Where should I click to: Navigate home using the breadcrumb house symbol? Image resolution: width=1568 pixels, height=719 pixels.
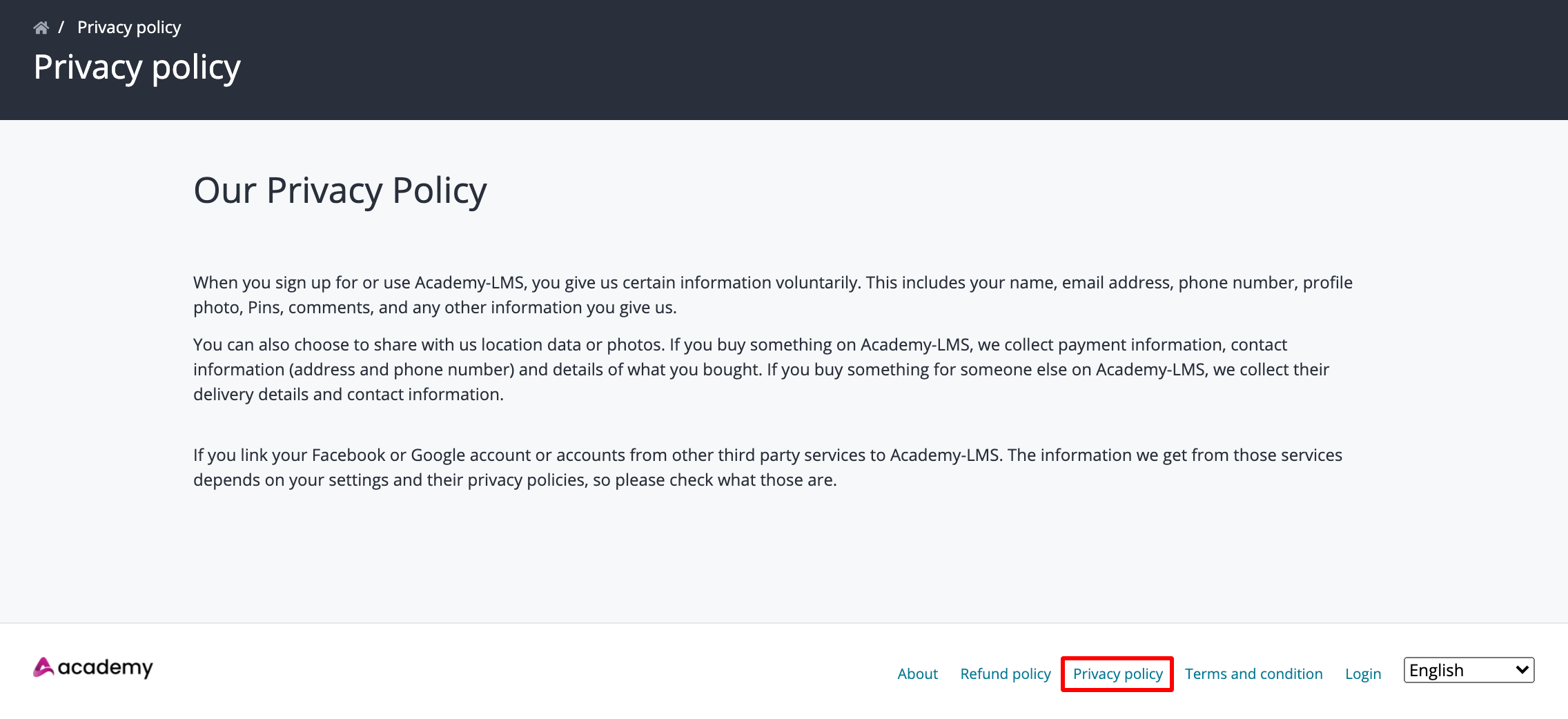41,26
